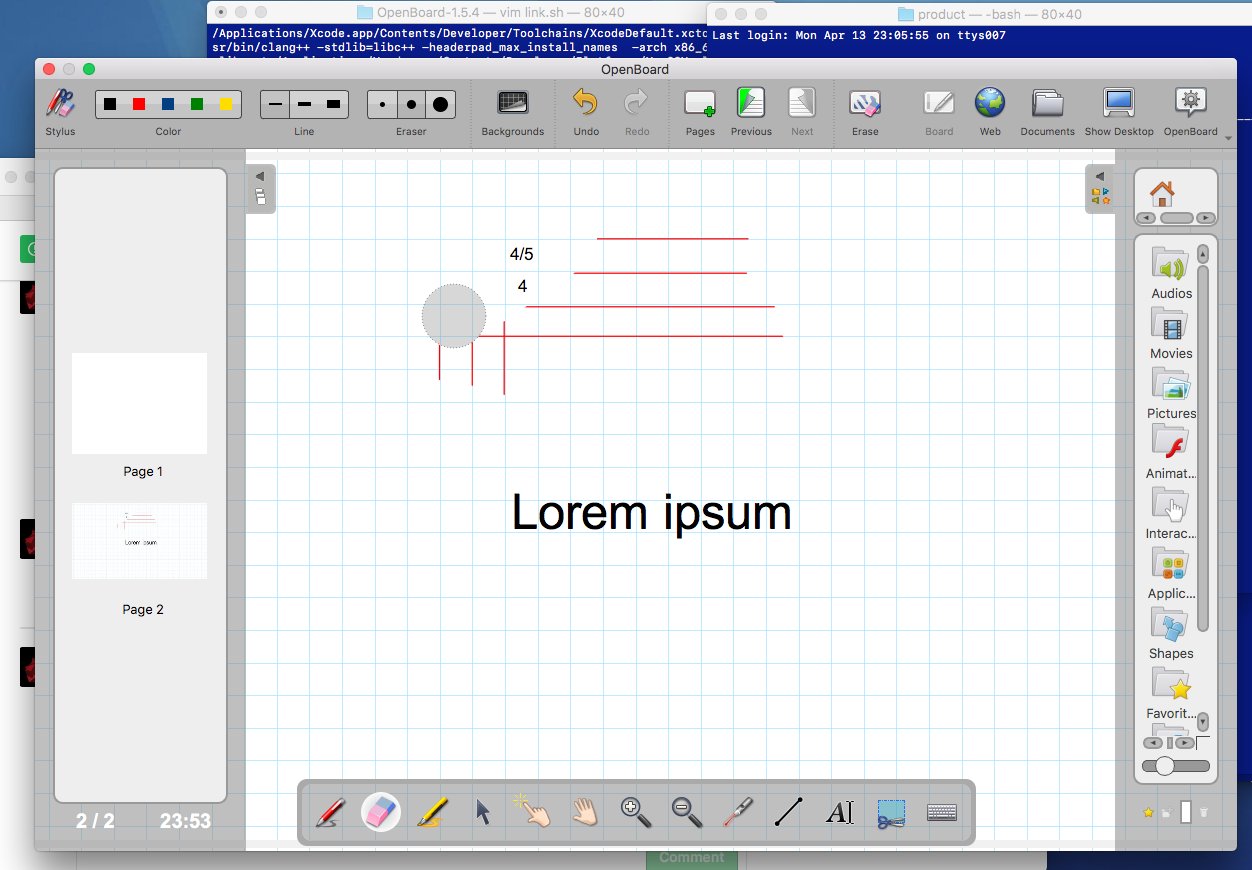Select the Draw Lines tool

tap(789, 812)
